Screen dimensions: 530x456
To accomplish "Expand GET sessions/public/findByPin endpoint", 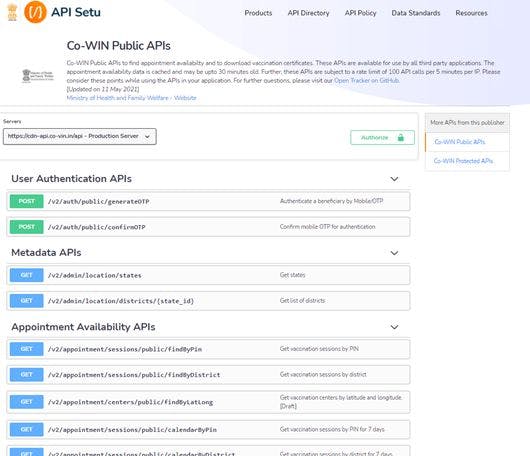I will tap(208, 349).
